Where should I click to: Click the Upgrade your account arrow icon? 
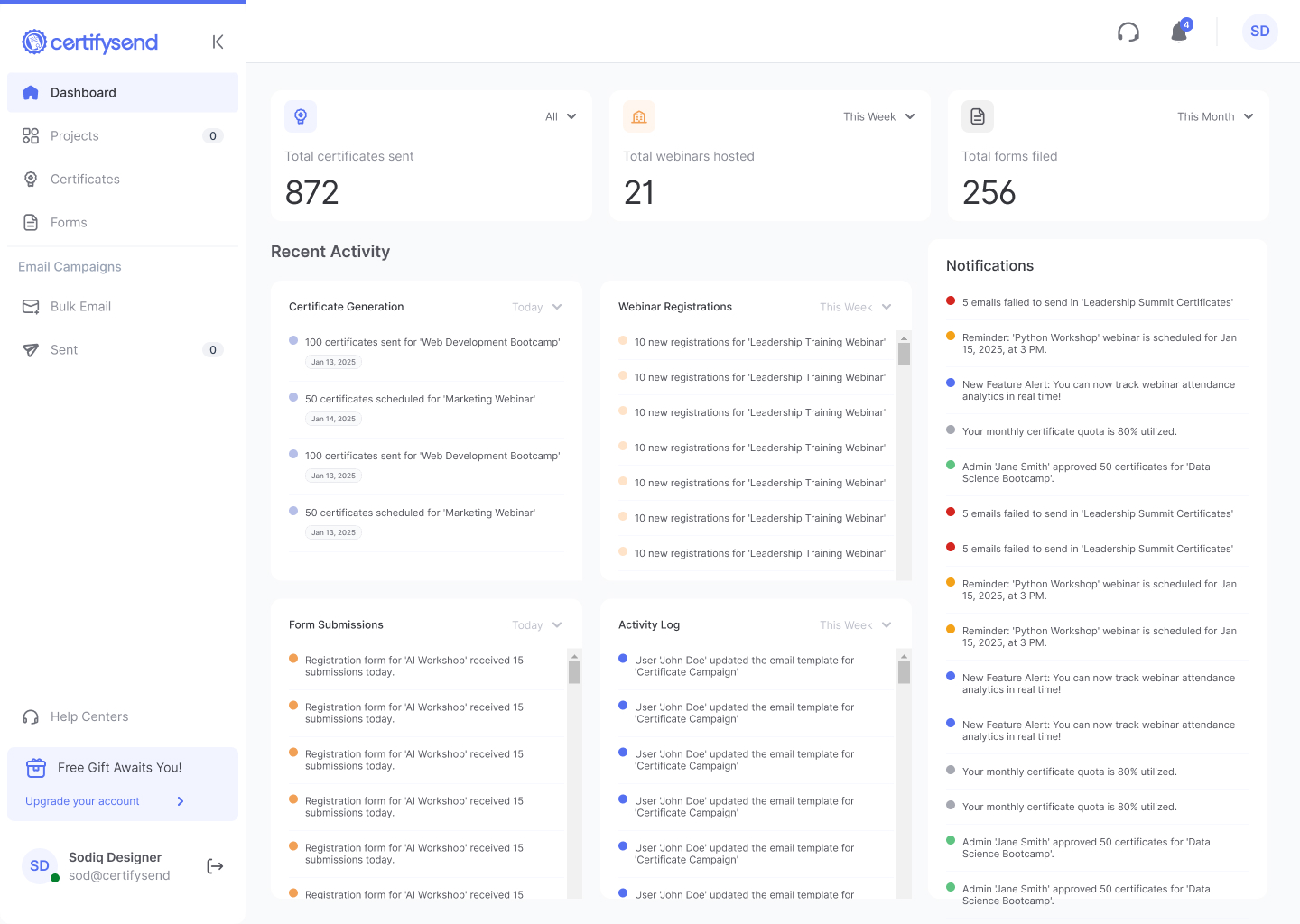click(181, 801)
